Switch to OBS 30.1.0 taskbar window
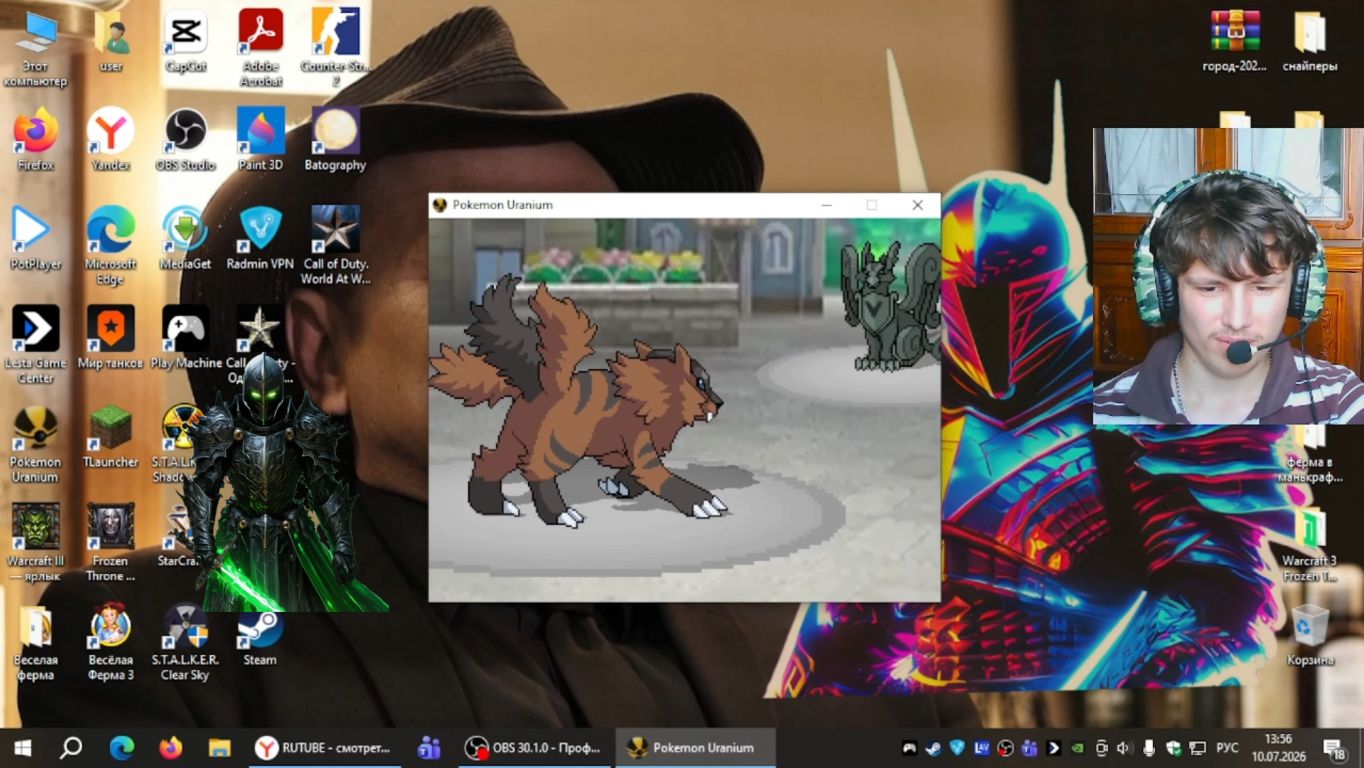The image size is (1364, 768). coord(534,748)
